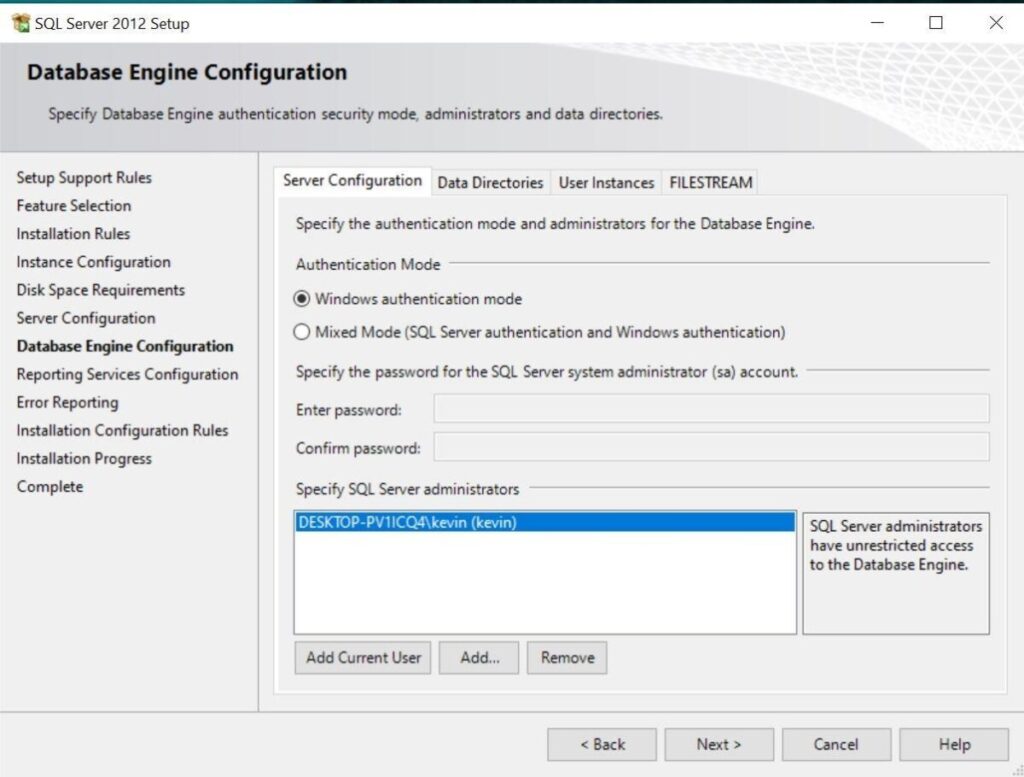Screen dimensions: 1024x777
Task: Open the setup Help
Action: [953, 744]
